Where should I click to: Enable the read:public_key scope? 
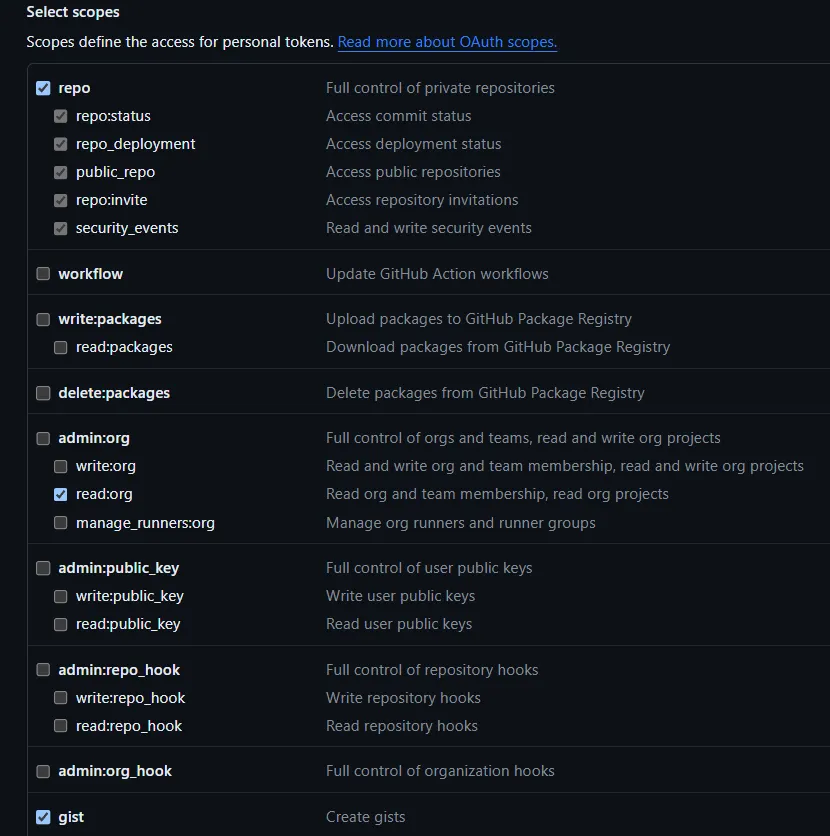click(x=61, y=625)
